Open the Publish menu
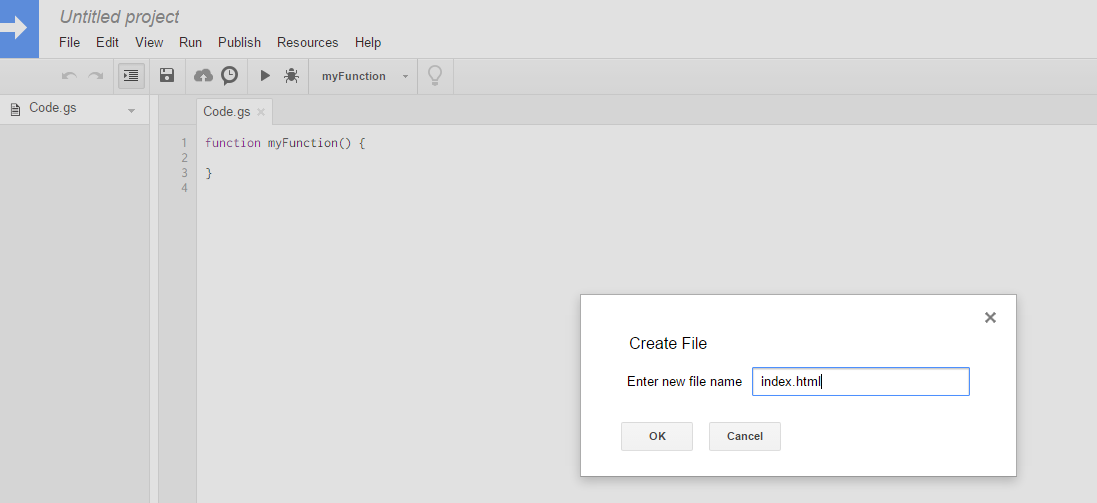This screenshot has height=503, width=1097. coord(239,42)
